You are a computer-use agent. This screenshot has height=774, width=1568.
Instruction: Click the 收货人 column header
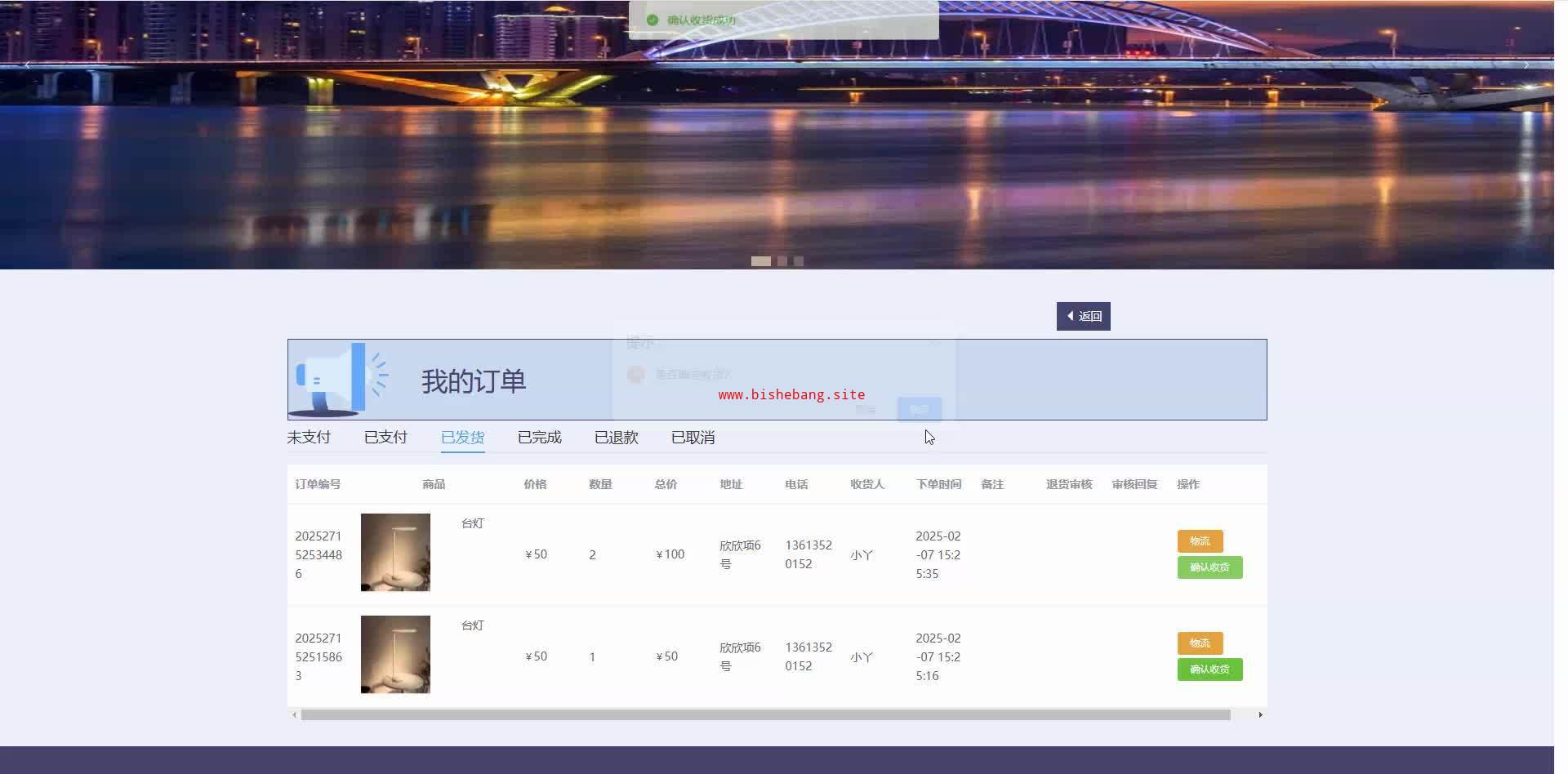867,484
